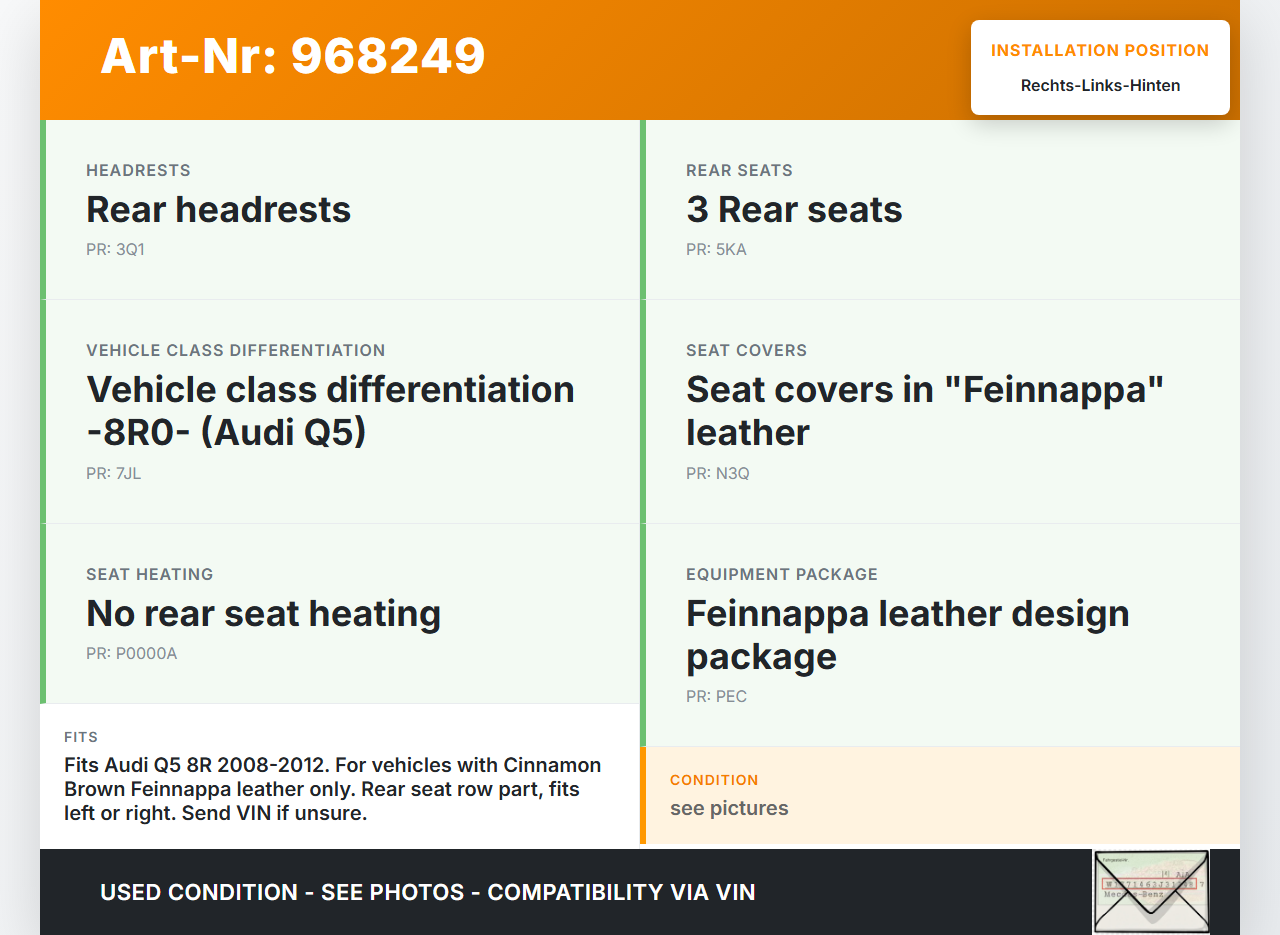This screenshot has width=1280, height=935.
Task: Click the "No rear seat heating" title
Action: coord(263,614)
